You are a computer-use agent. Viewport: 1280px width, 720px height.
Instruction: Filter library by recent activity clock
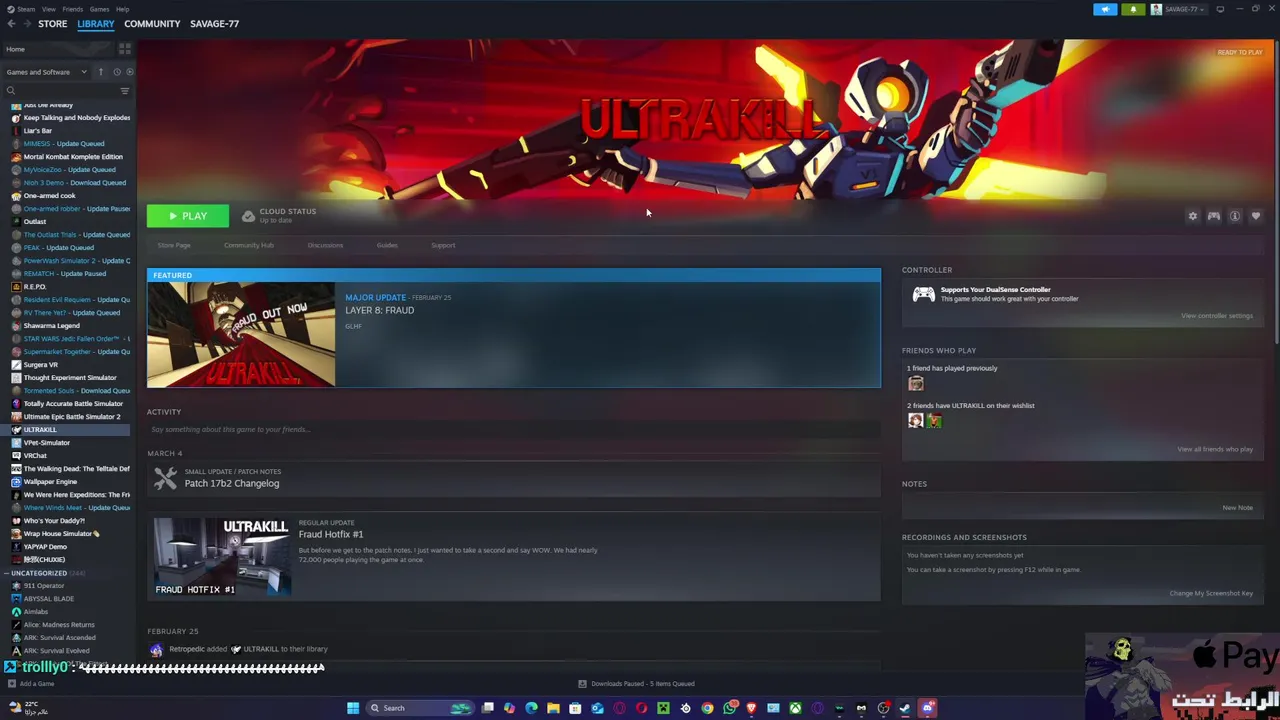point(116,72)
